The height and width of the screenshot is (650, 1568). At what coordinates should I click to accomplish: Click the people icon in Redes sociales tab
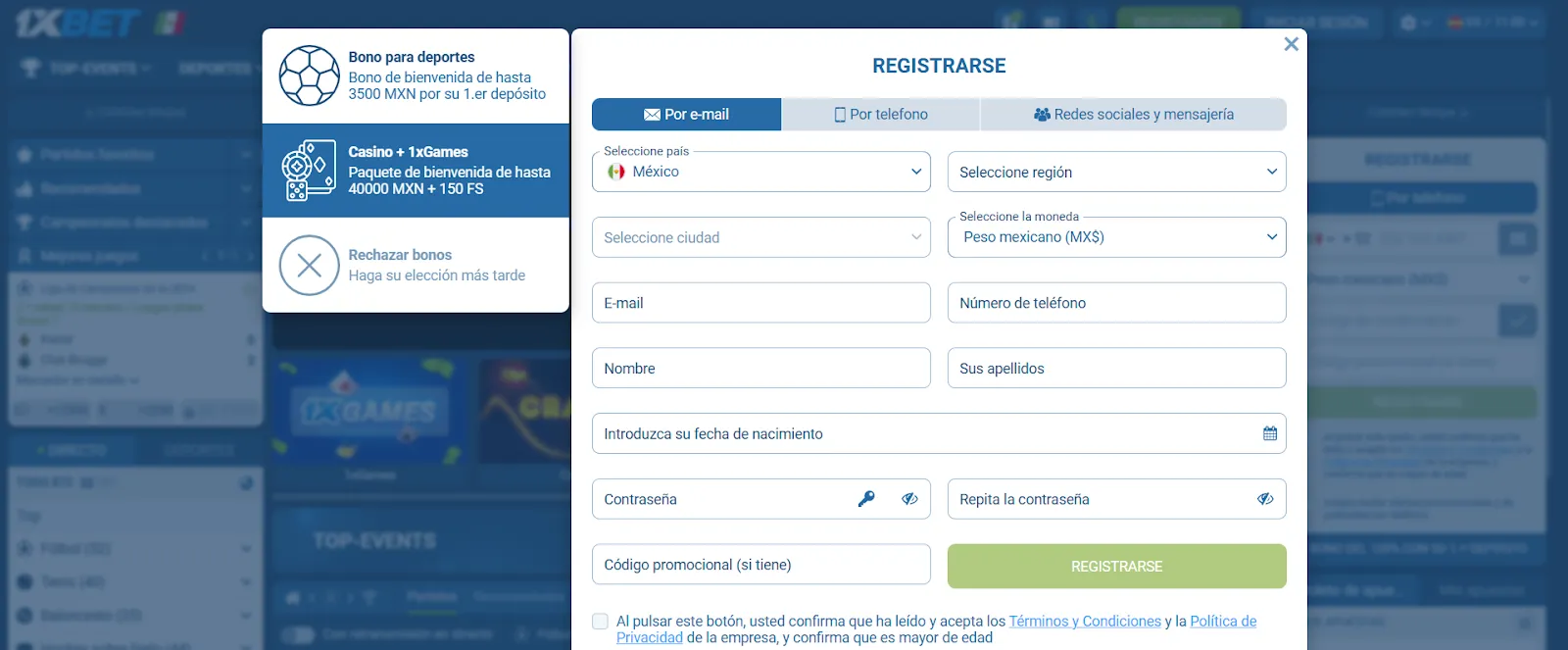(1042, 115)
